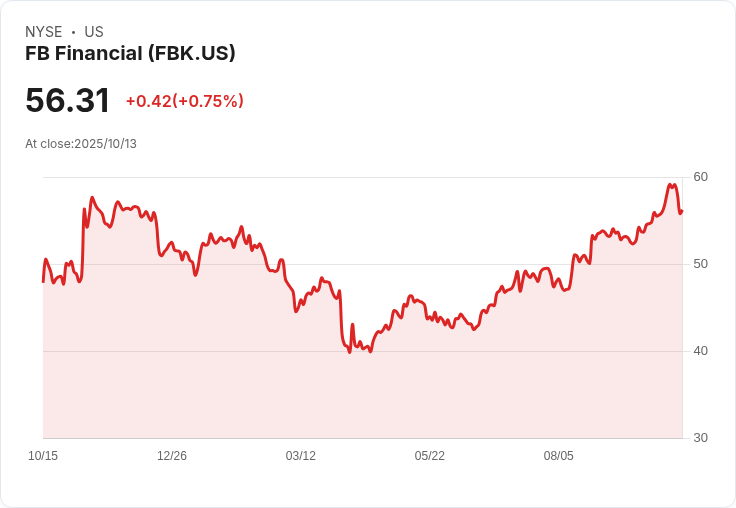Click the 40 y-axis price label
This screenshot has height=508, width=736.
click(x=700, y=351)
